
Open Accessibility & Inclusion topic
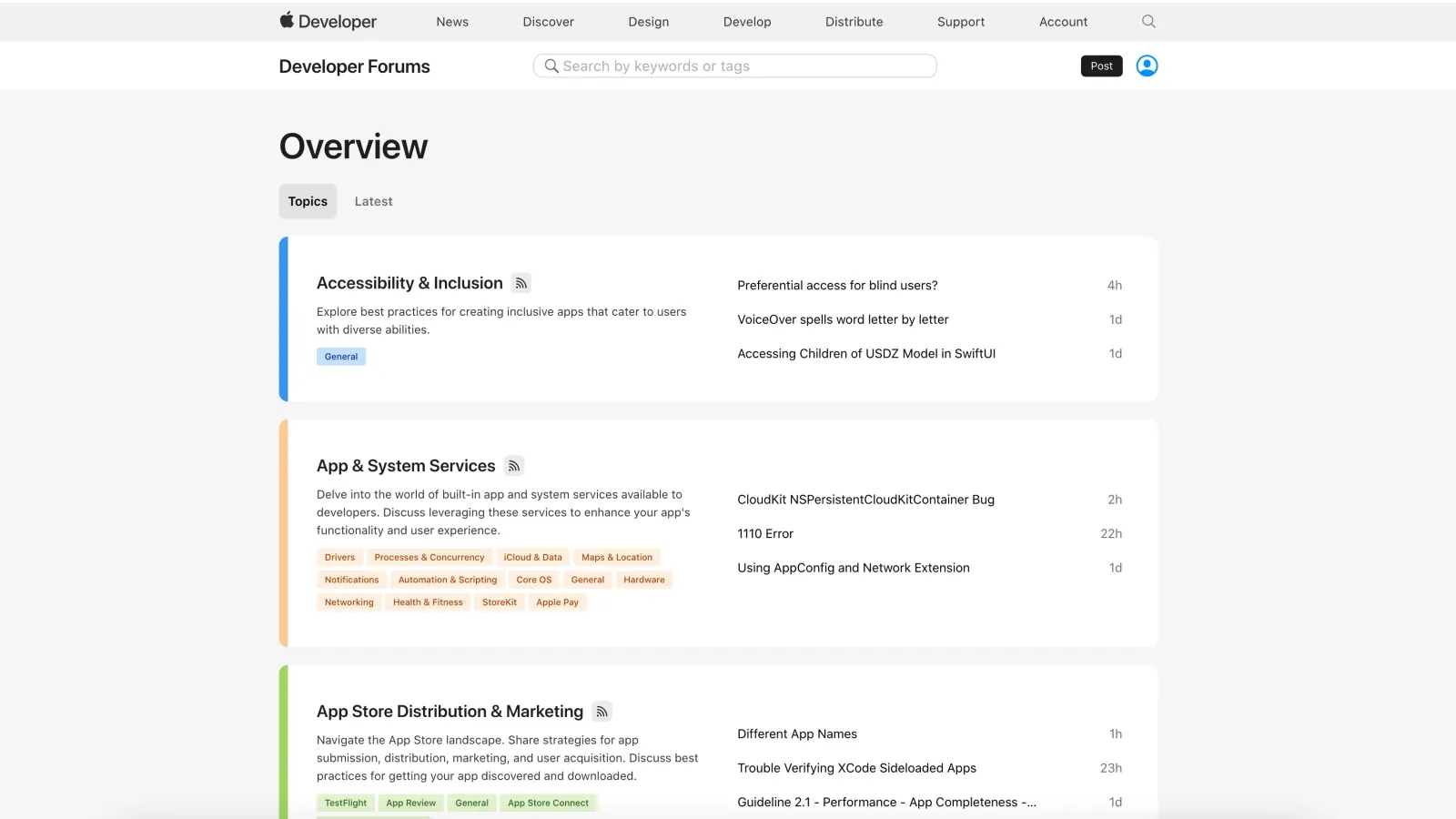point(409,283)
